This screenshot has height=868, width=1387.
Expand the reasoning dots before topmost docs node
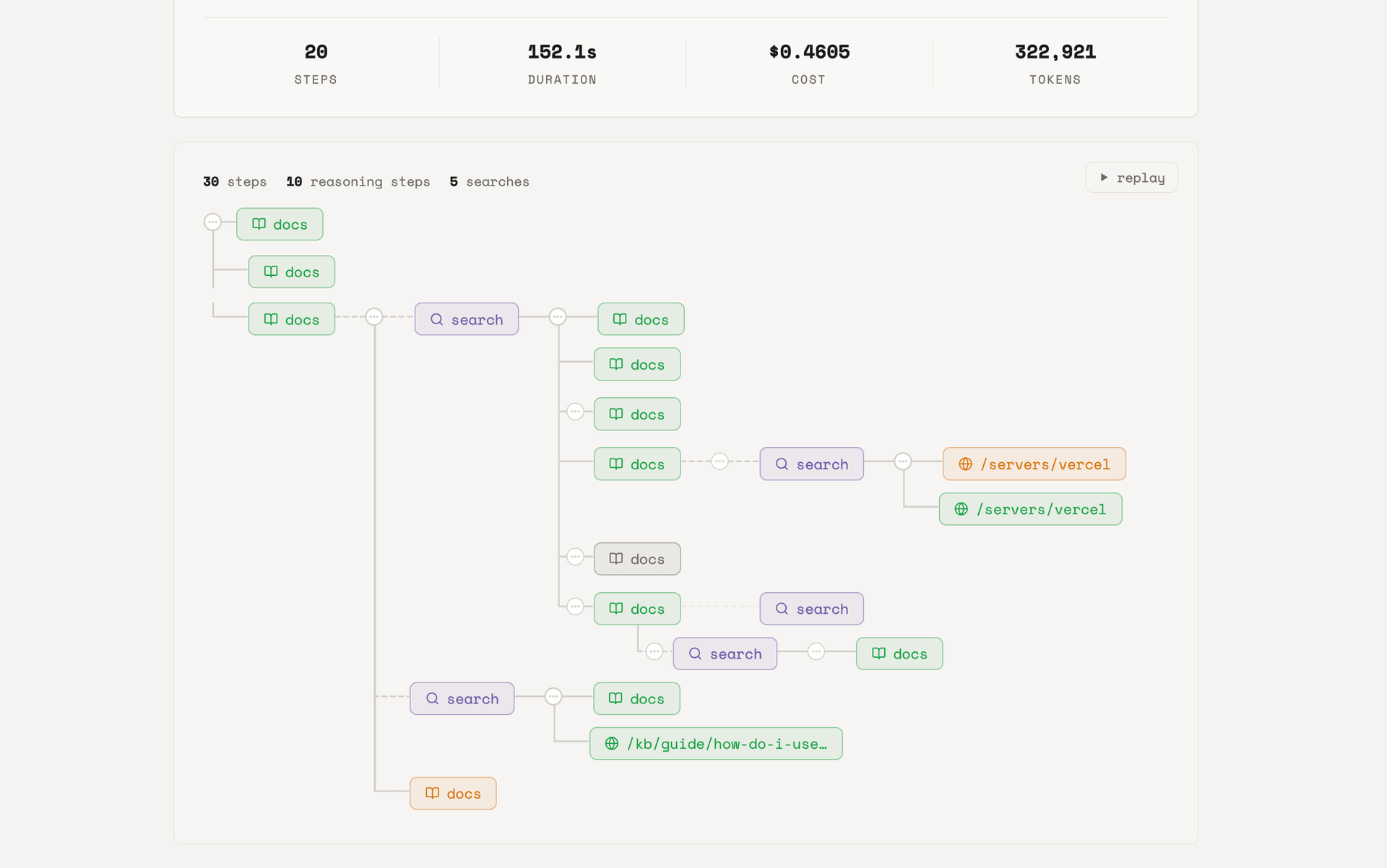[x=212, y=222]
